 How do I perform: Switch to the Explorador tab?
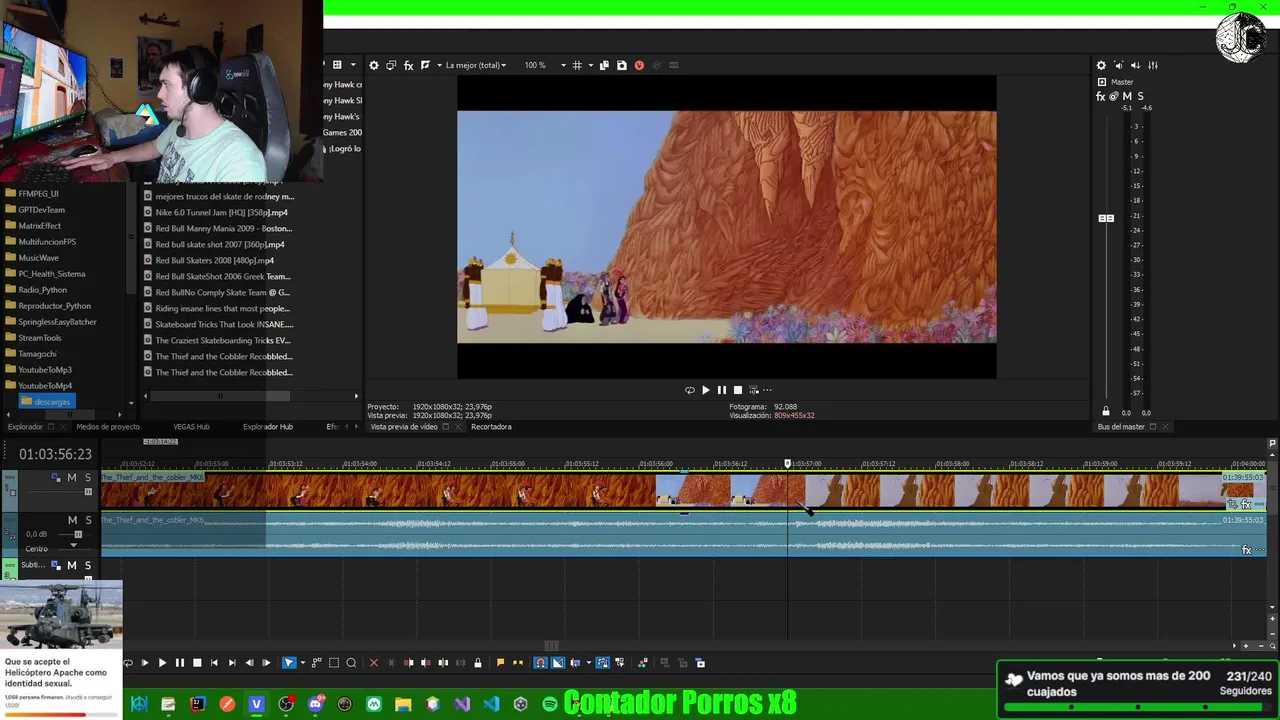(25, 427)
